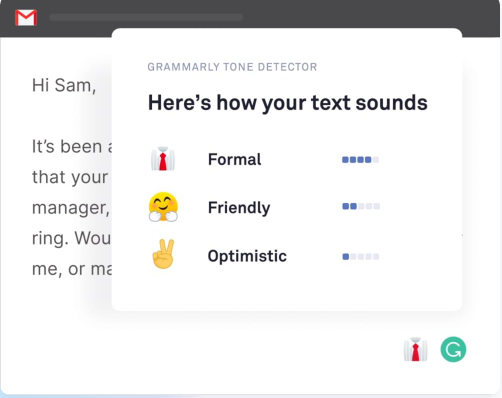Click the 'Hi Sam,' greeting in the email
This screenshot has width=502, height=398.
[x=64, y=85]
